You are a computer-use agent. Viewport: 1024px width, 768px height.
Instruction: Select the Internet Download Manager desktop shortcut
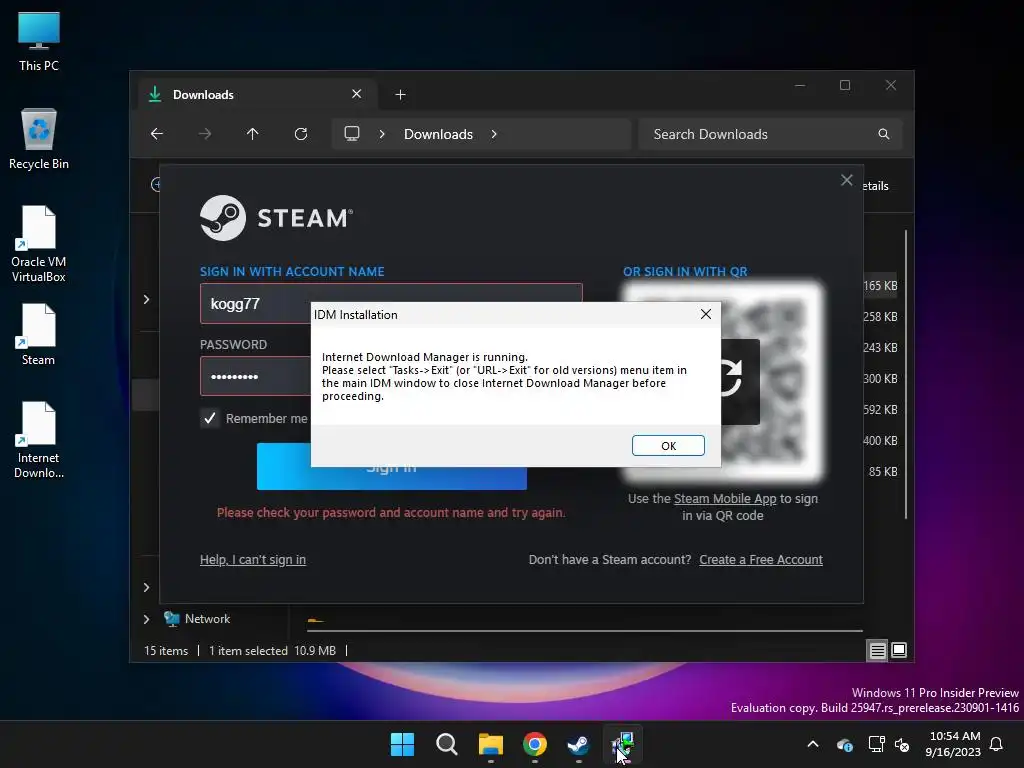point(39,440)
